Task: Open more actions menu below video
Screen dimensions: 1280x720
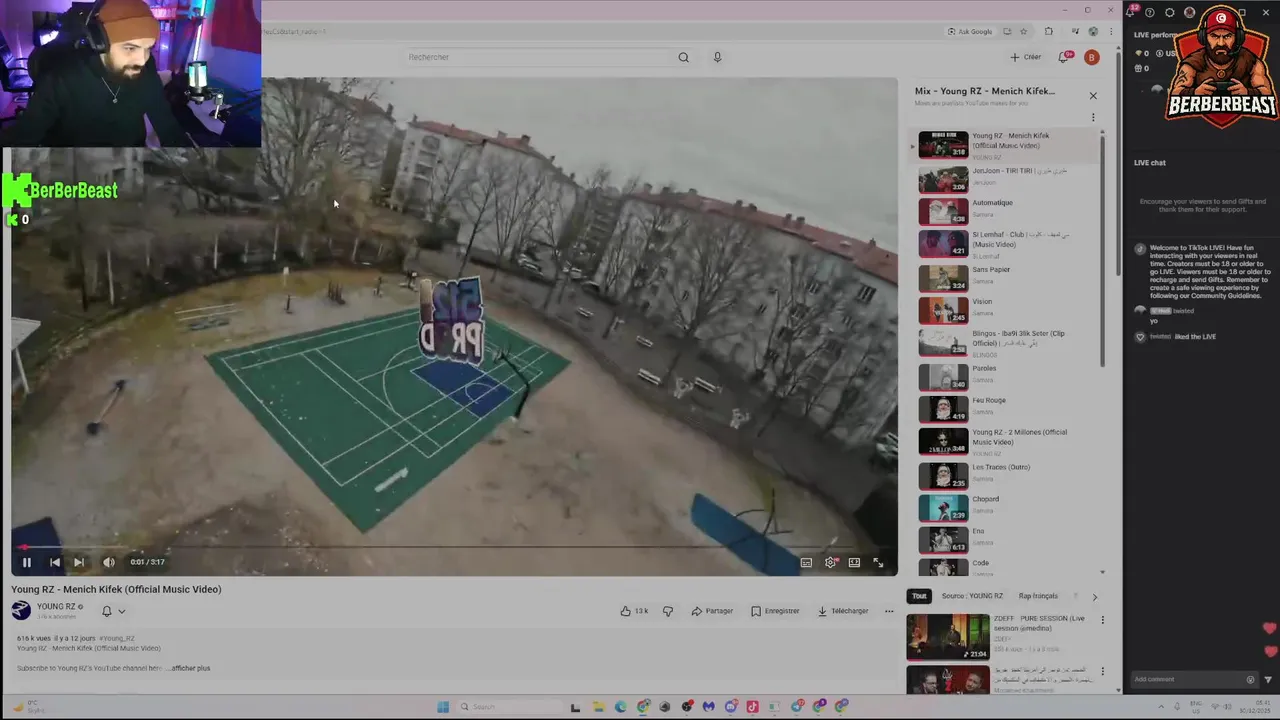Action: pos(889,611)
